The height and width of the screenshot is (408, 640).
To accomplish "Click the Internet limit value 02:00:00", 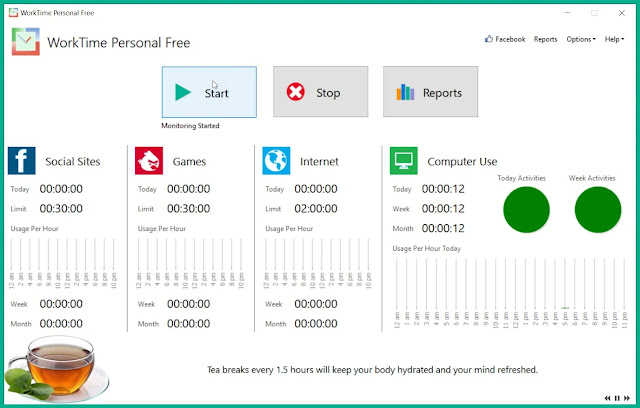I will click(x=316, y=208).
